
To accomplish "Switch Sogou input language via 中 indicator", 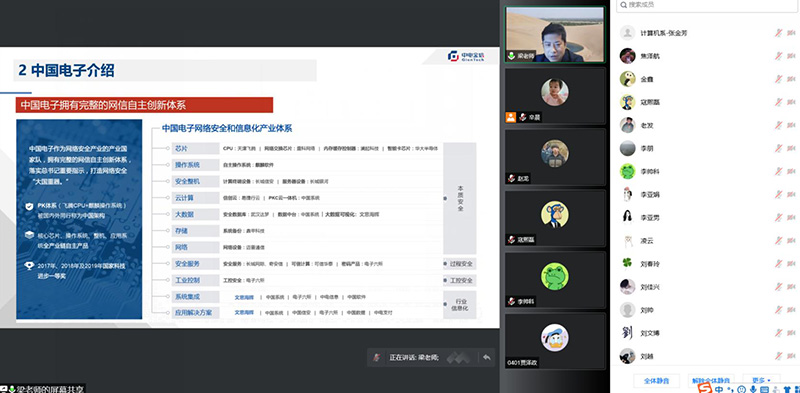I will click(718, 389).
